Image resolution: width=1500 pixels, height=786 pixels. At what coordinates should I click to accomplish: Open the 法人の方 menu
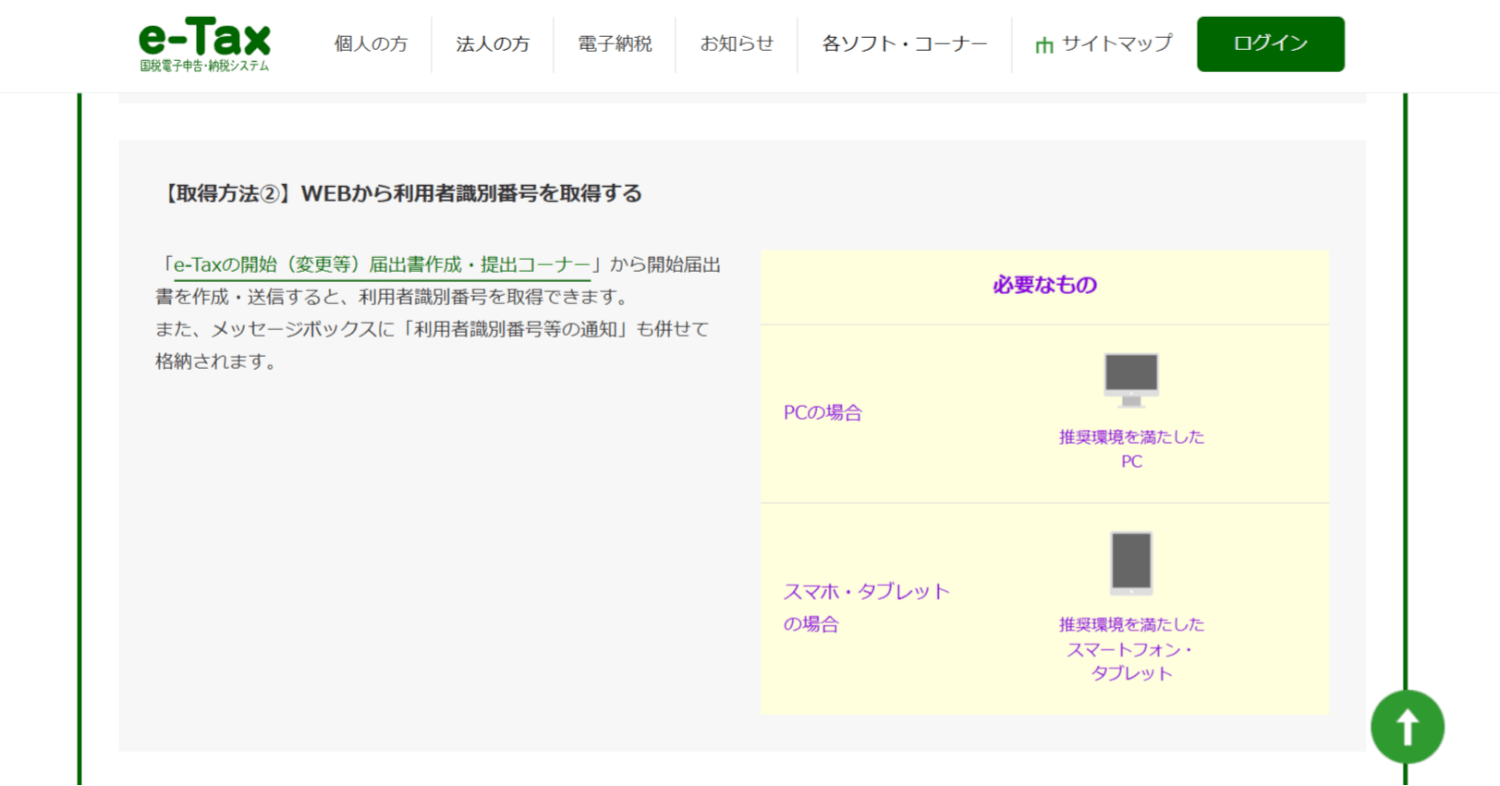492,44
